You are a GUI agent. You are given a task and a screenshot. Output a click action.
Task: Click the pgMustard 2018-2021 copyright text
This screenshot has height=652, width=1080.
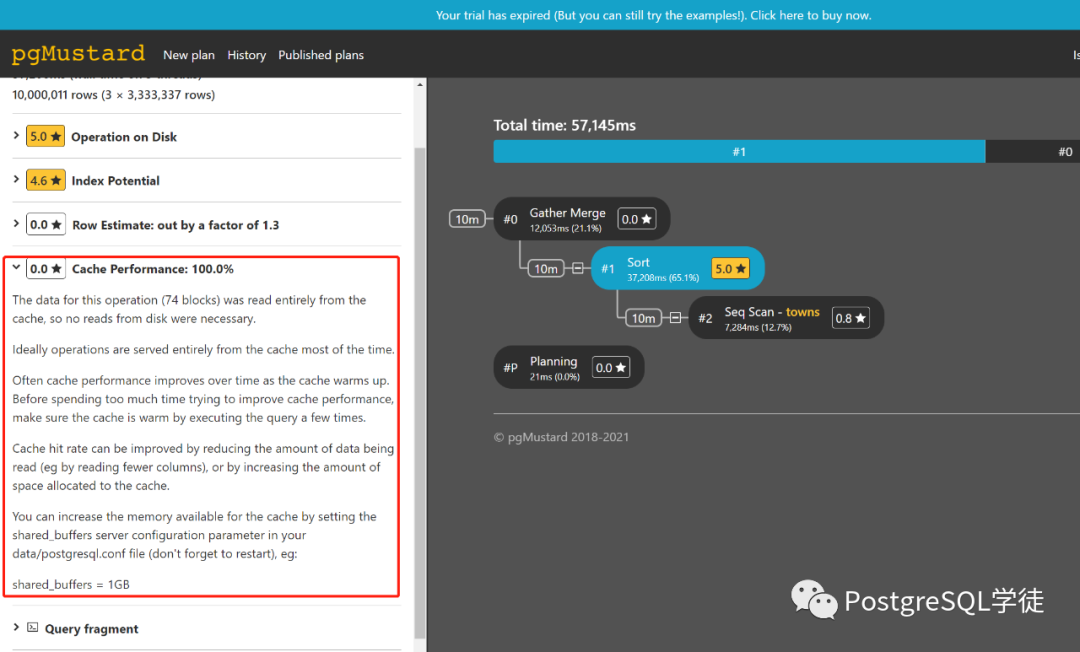point(561,437)
